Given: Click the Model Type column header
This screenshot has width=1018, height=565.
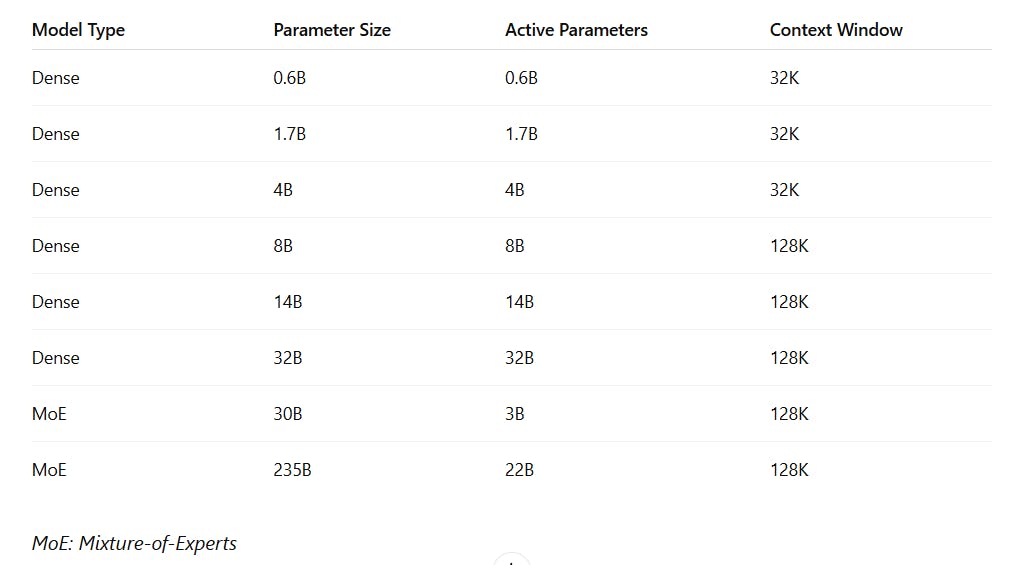Looking at the screenshot, I should pos(78,31).
